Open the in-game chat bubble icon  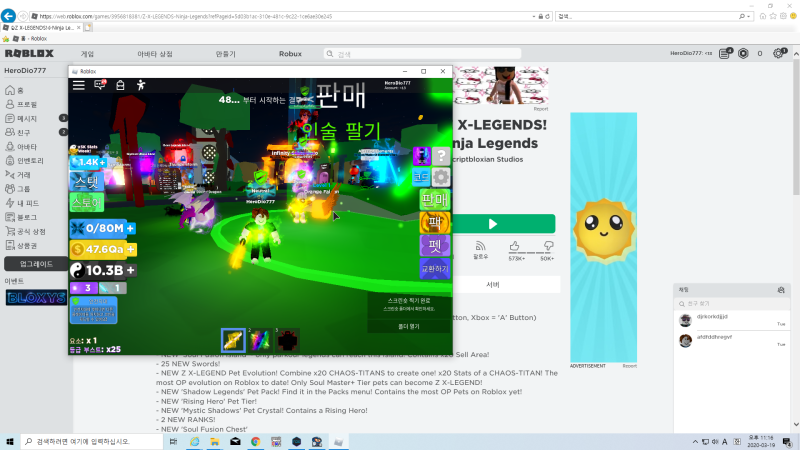(99, 85)
